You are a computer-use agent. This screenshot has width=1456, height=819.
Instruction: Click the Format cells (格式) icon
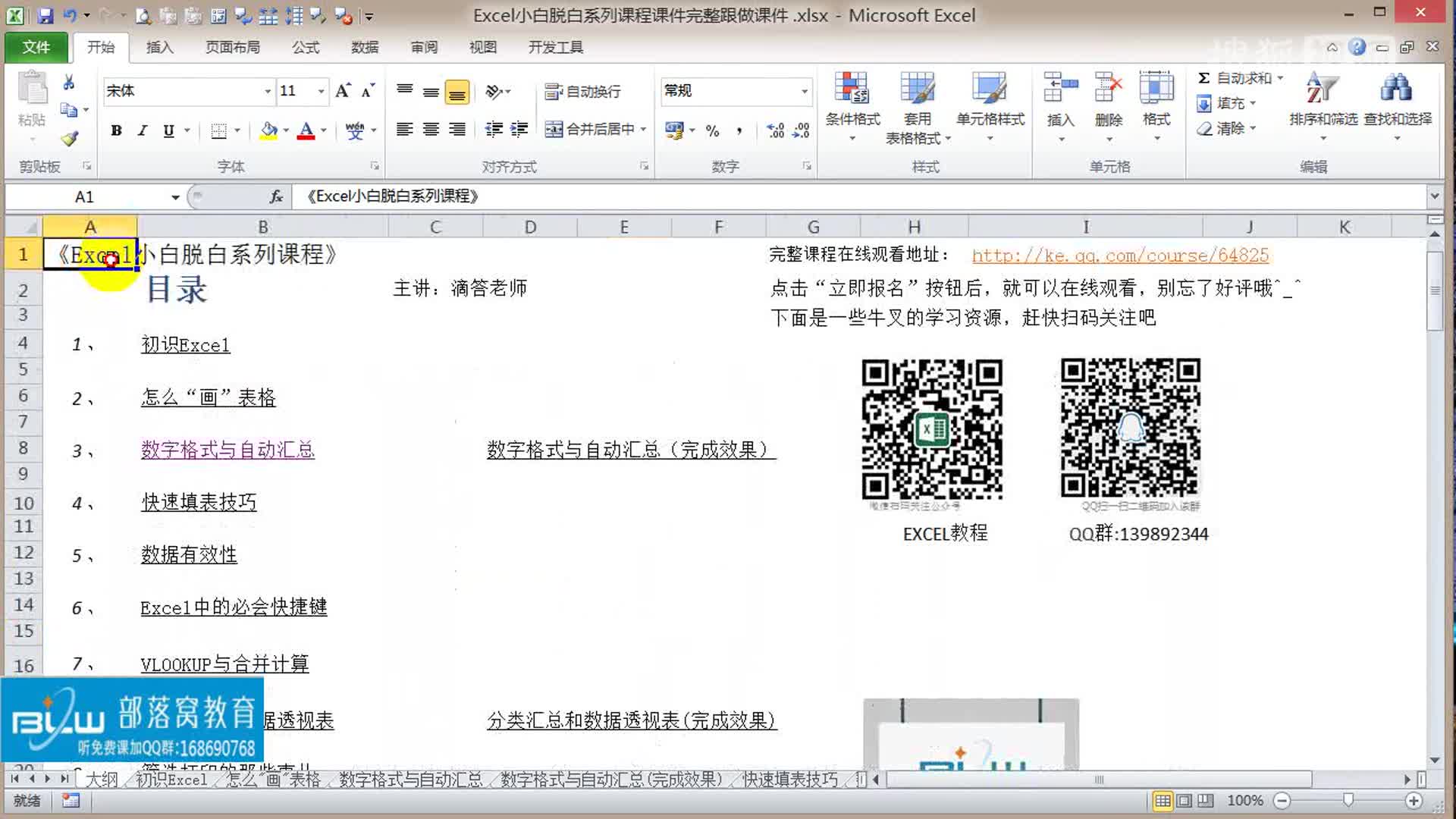click(1156, 88)
